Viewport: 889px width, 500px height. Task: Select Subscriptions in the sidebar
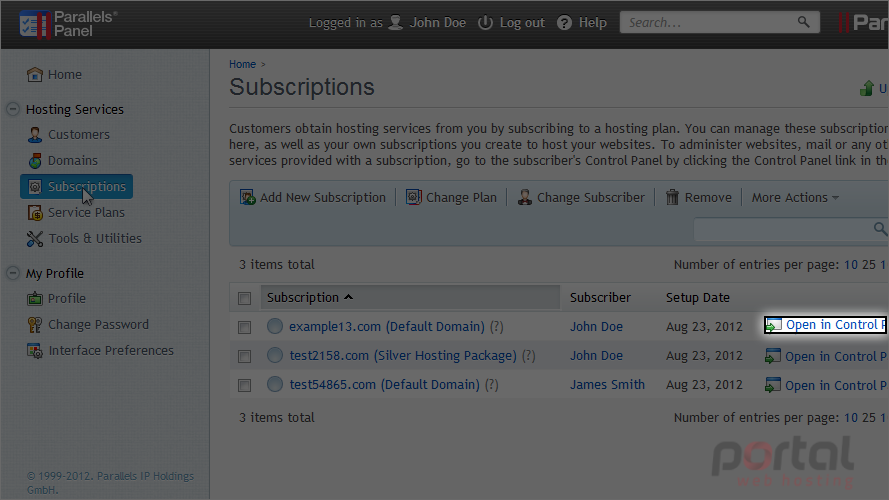point(77,187)
